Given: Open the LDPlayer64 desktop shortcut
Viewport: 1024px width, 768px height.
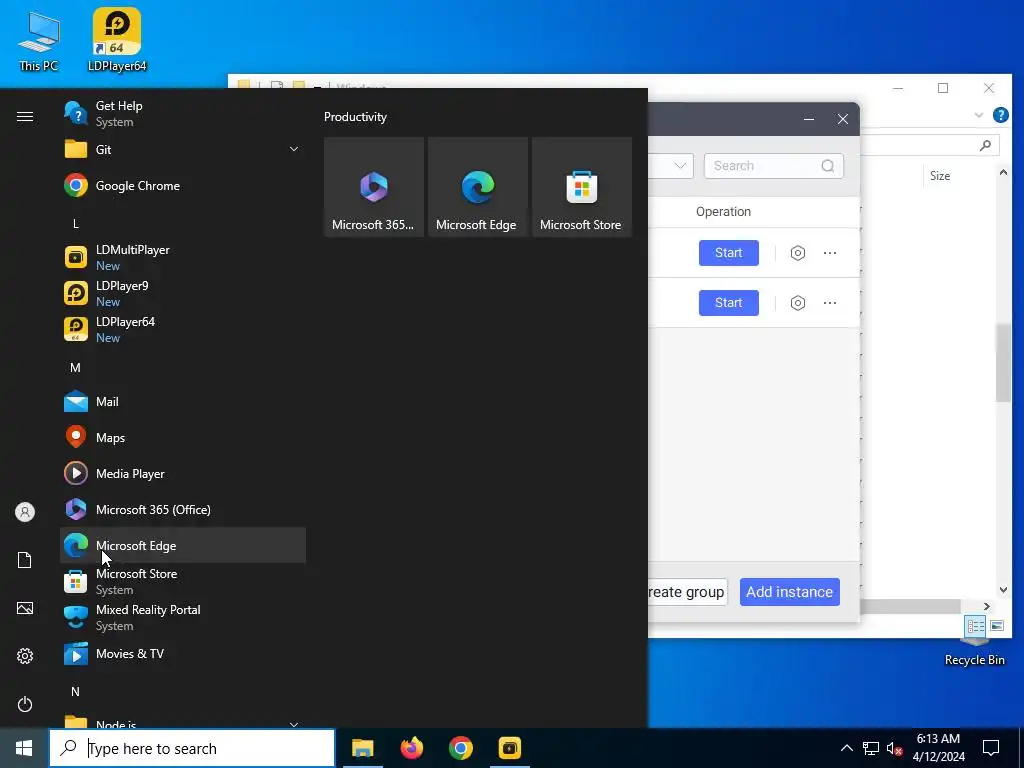Looking at the screenshot, I should 117,40.
